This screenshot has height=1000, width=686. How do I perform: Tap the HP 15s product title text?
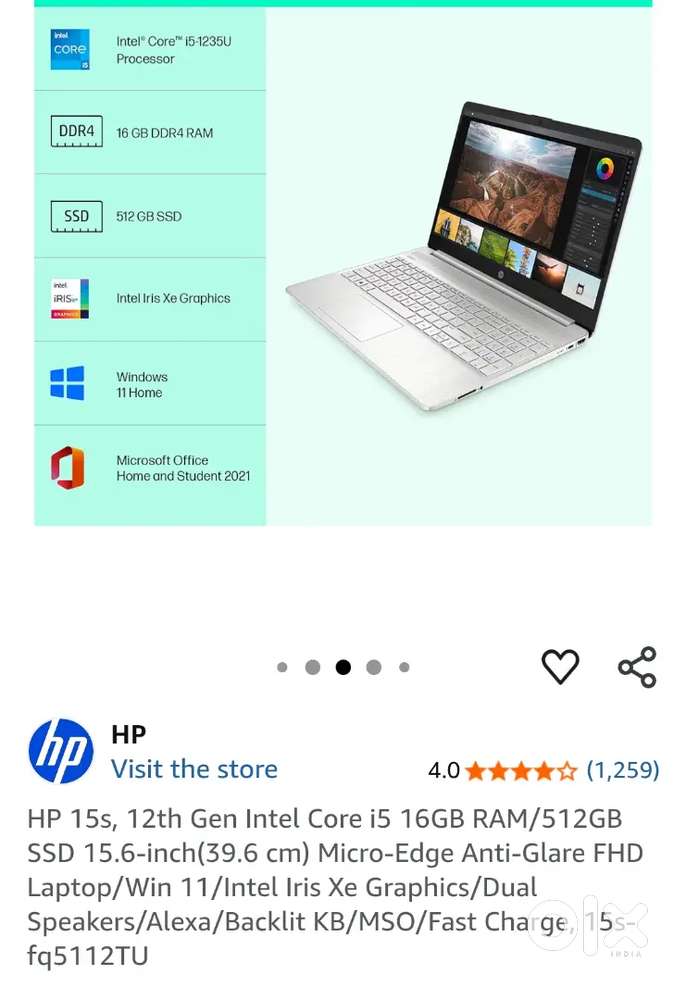tap(335, 887)
